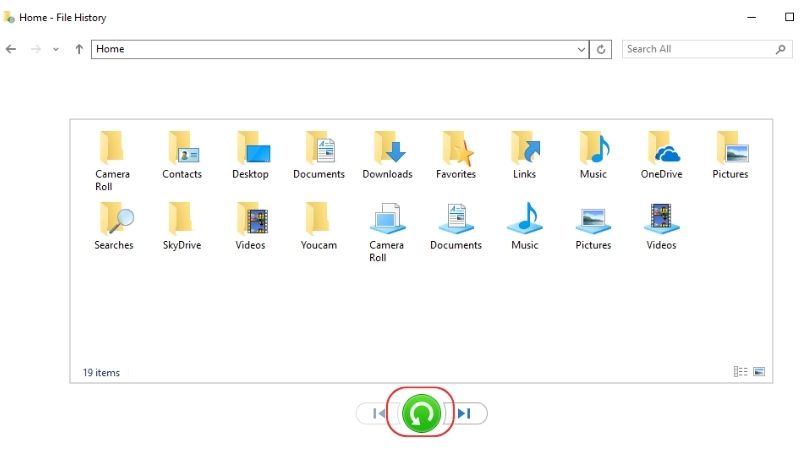This screenshot has width=800, height=450.
Task: Open the recent locations dropdown arrow
Action: [56, 49]
